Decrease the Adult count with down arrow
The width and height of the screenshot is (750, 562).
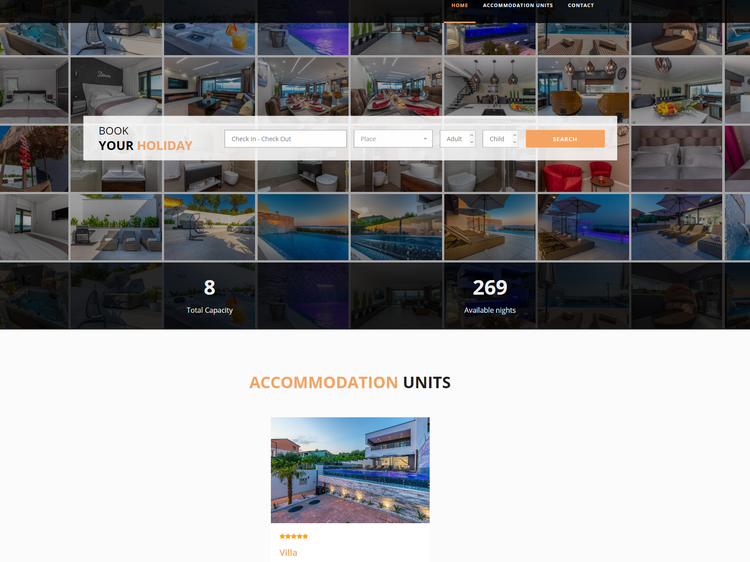472,142
